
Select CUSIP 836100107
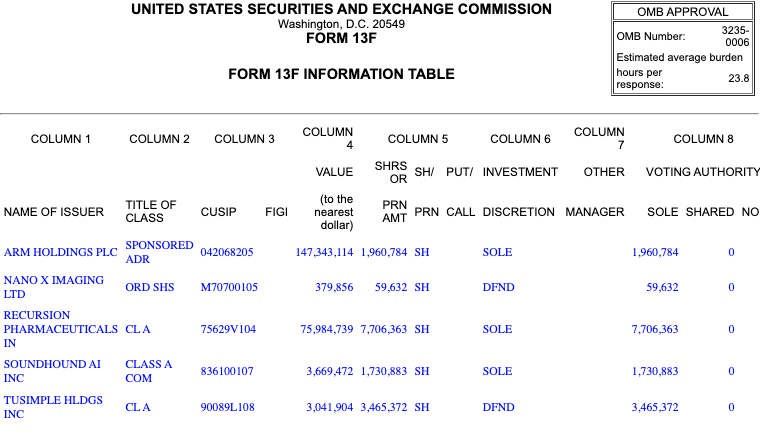(x=227, y=372)
